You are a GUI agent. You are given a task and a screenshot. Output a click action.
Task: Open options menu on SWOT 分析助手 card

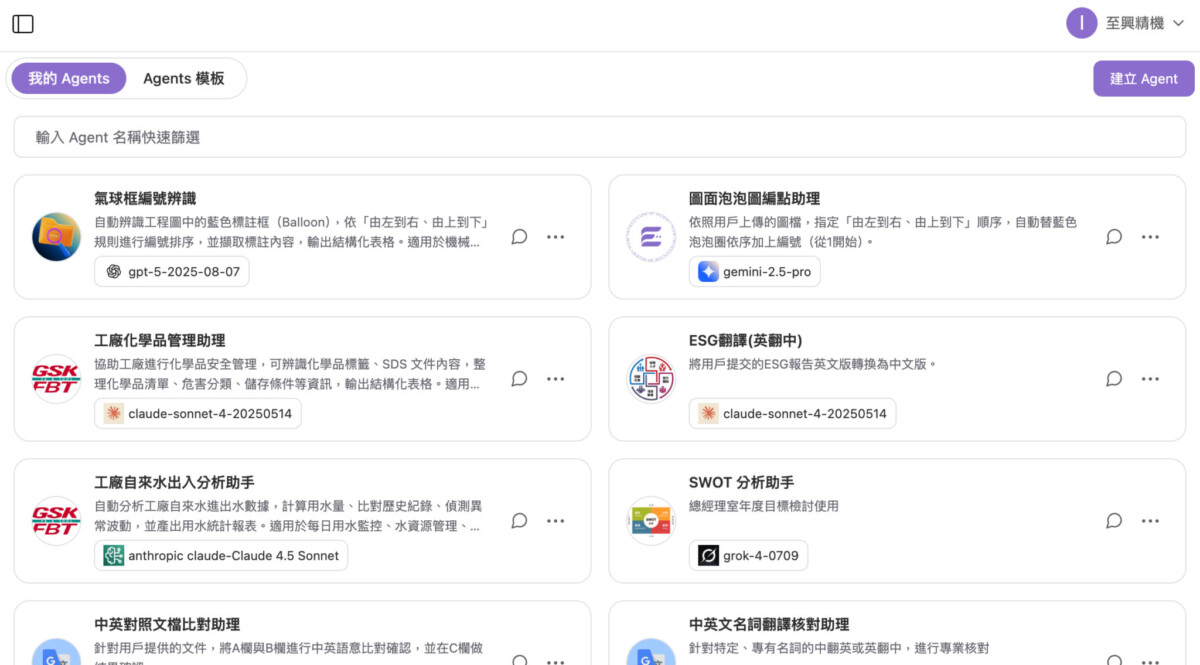tap(1150, 521)
